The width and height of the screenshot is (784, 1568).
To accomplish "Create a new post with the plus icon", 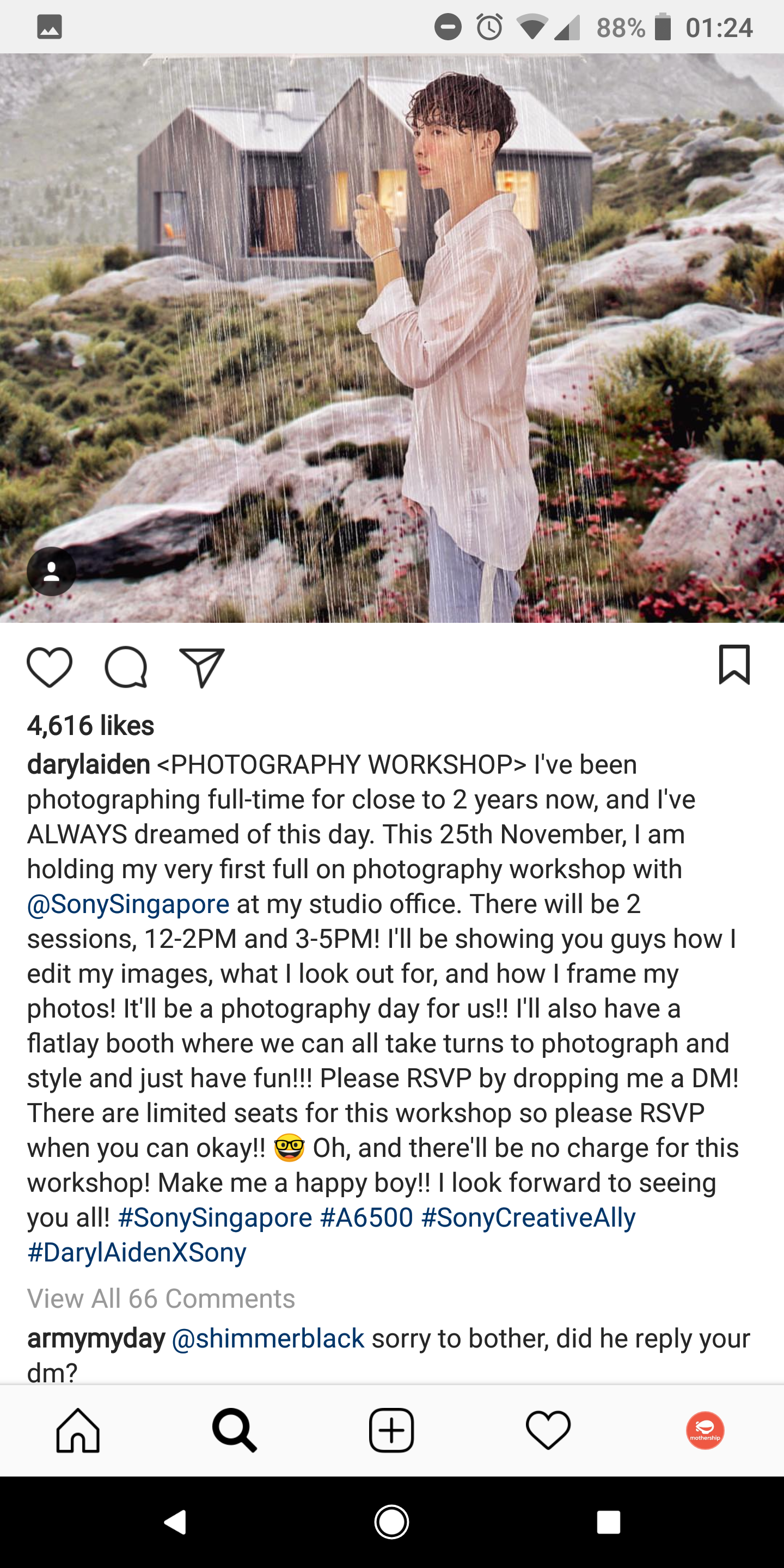I will click(391, 1430).
